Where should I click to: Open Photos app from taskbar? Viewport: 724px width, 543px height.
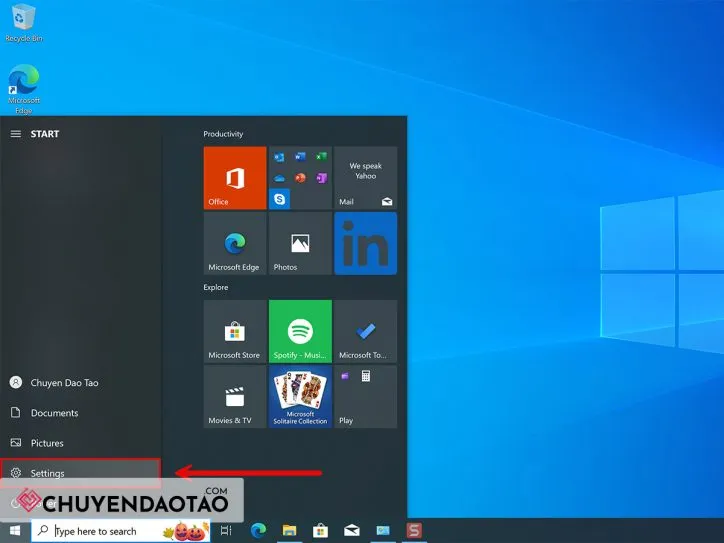pyautogui.click(x=383, y=531)
